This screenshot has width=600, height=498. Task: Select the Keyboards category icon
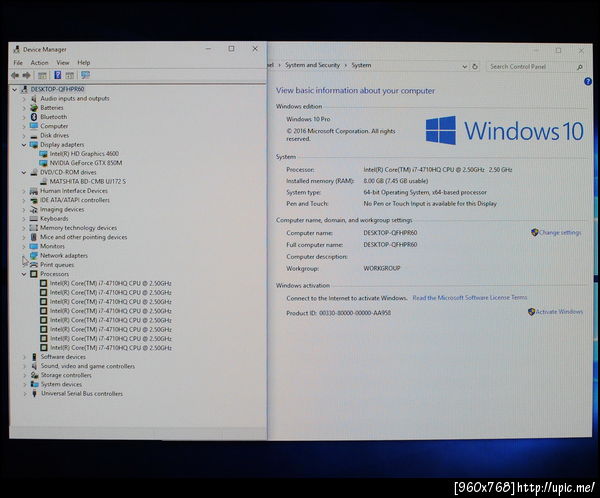(x=34, y=219)
